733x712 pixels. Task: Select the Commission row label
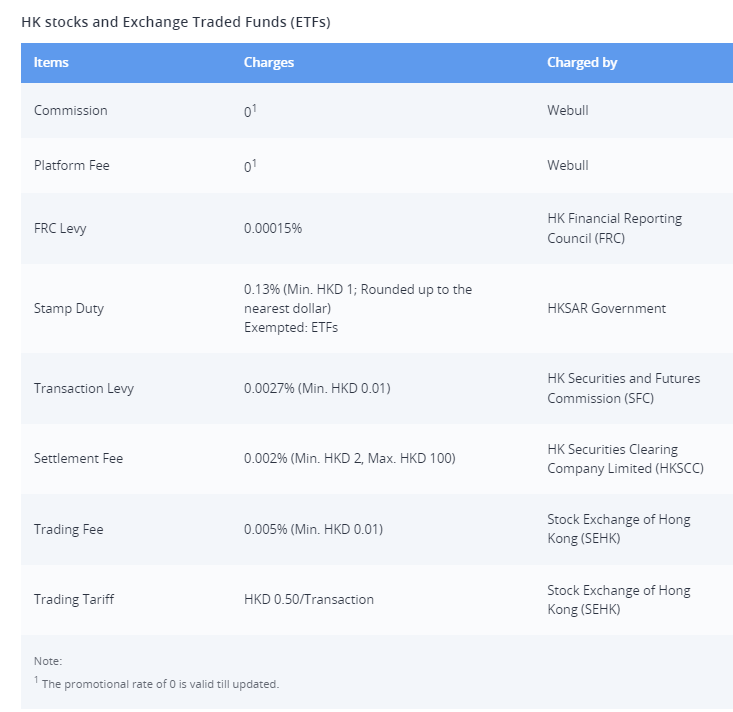point(71,110)
